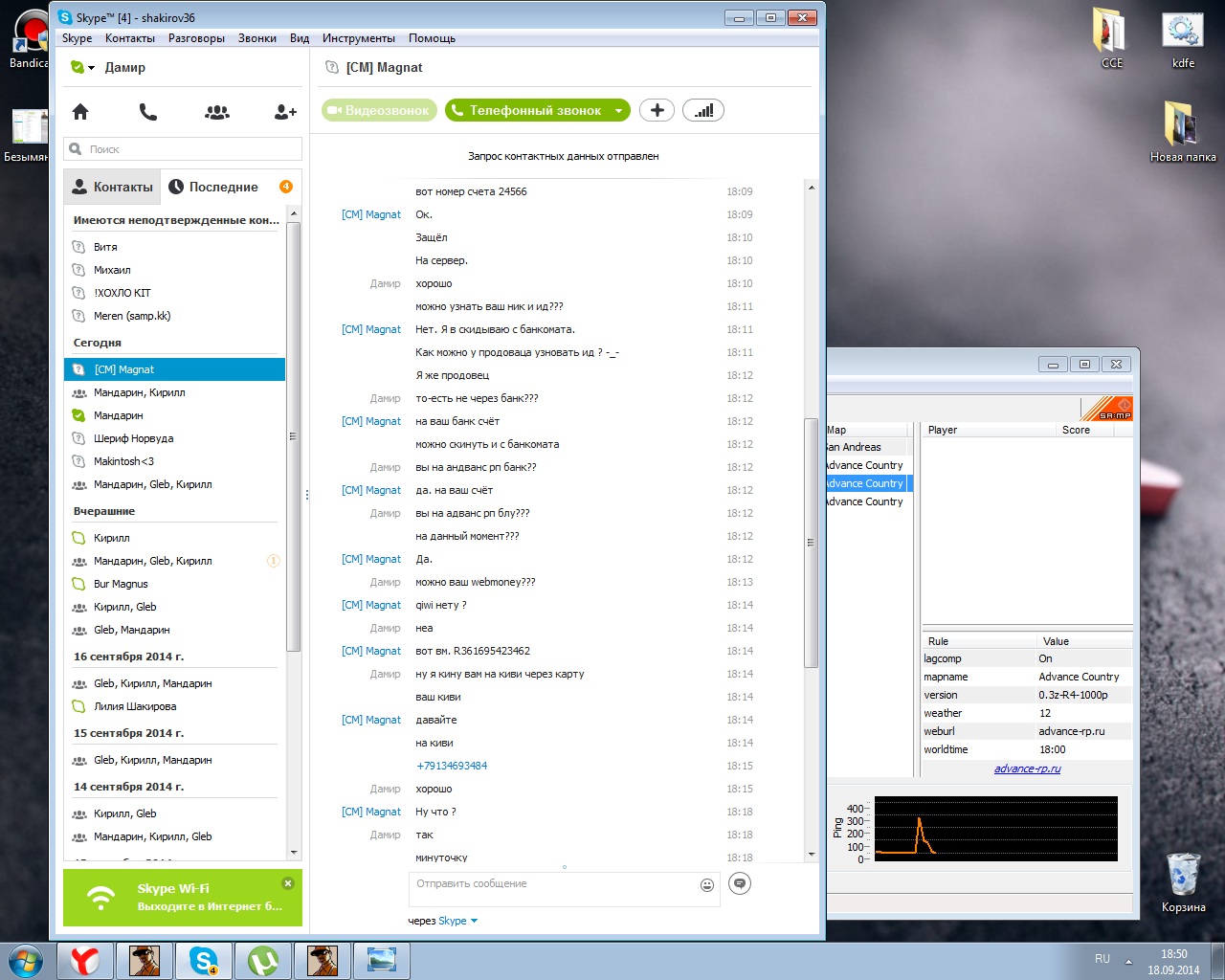This screenshot has width=1225, height=980.
Task: Select the Лилия Шакирова contact
Action: tap(174, 706)
